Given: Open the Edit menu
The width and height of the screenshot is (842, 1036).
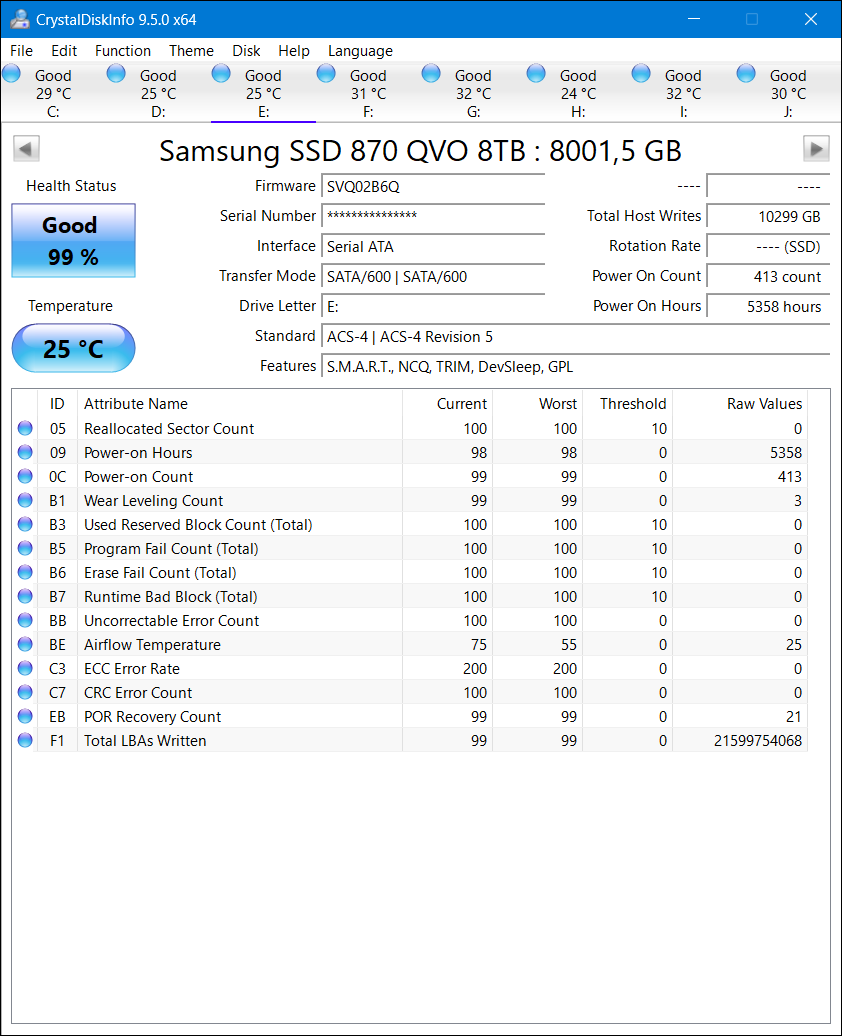Looking at the screenshot, I should pyautogui.click(x=64, y=51).
